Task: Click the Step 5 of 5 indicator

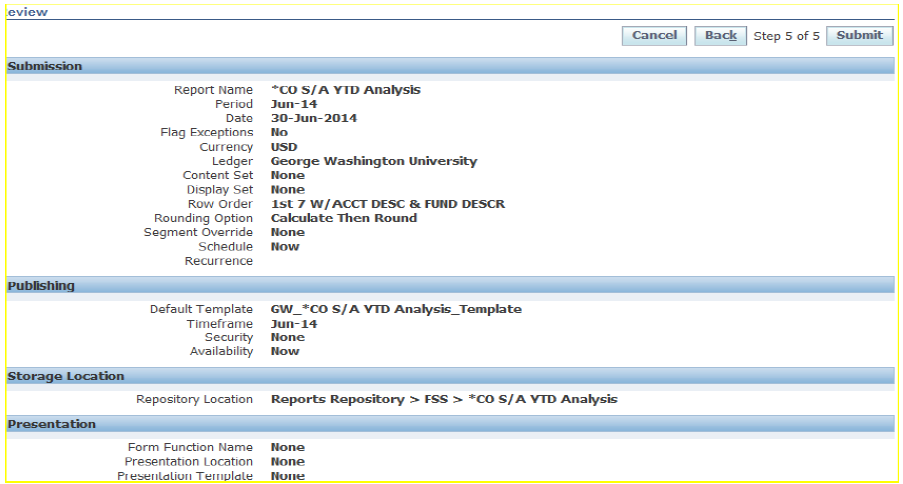Action: tap(786, 36)
